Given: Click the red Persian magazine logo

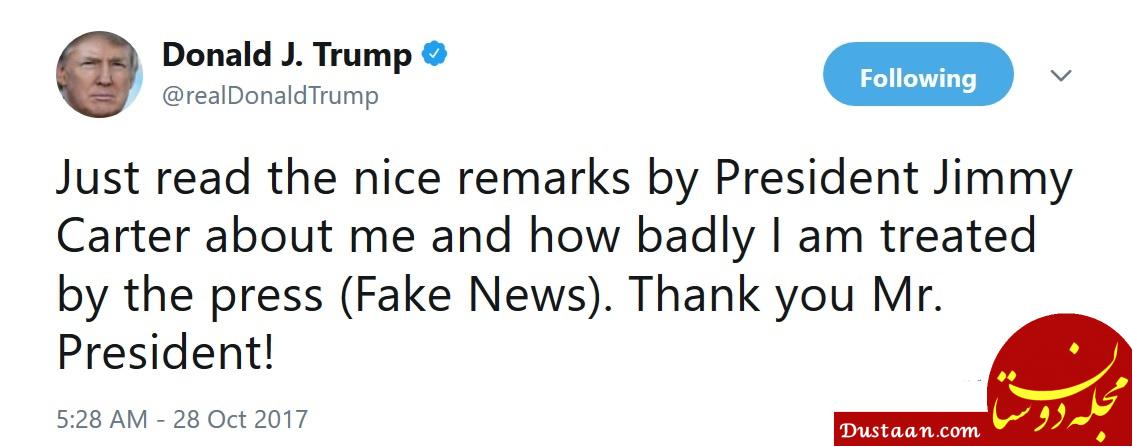Looking at the screenshot, I should point(1059,372).
